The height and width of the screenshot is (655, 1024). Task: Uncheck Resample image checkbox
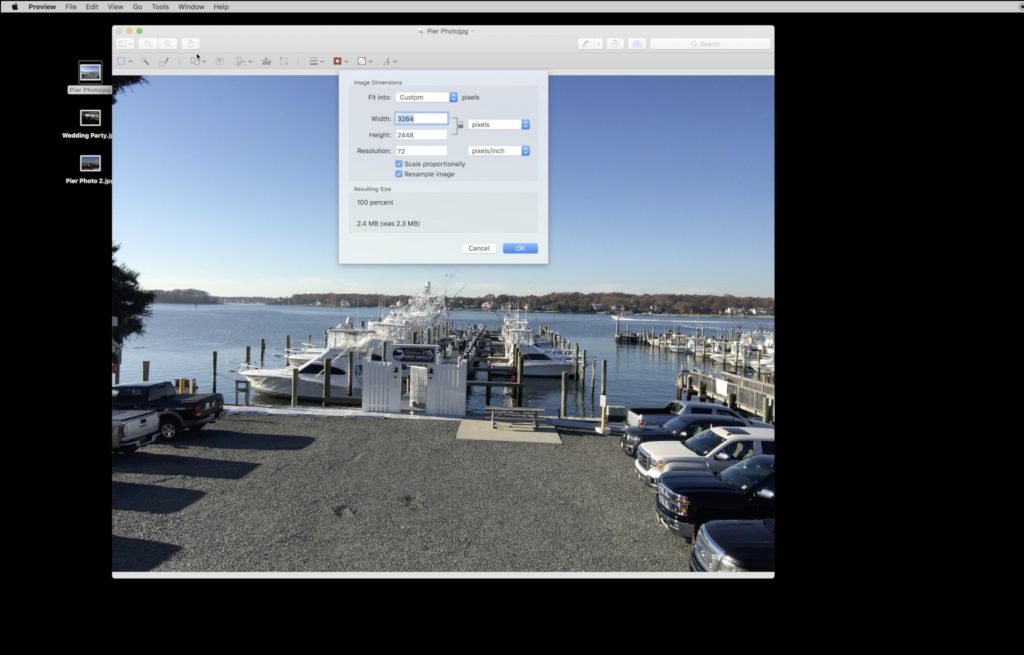tap(399, 174)
